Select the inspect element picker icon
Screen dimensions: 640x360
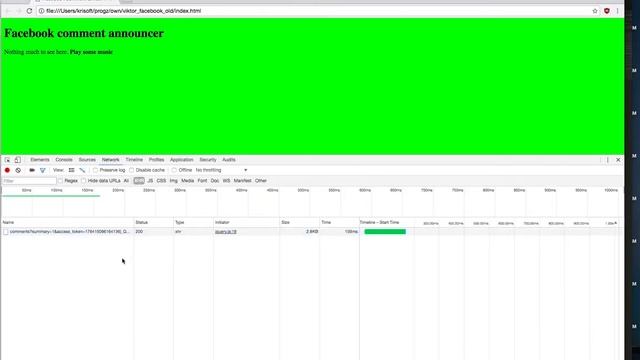pyautogui.click(x=7, y=160)
